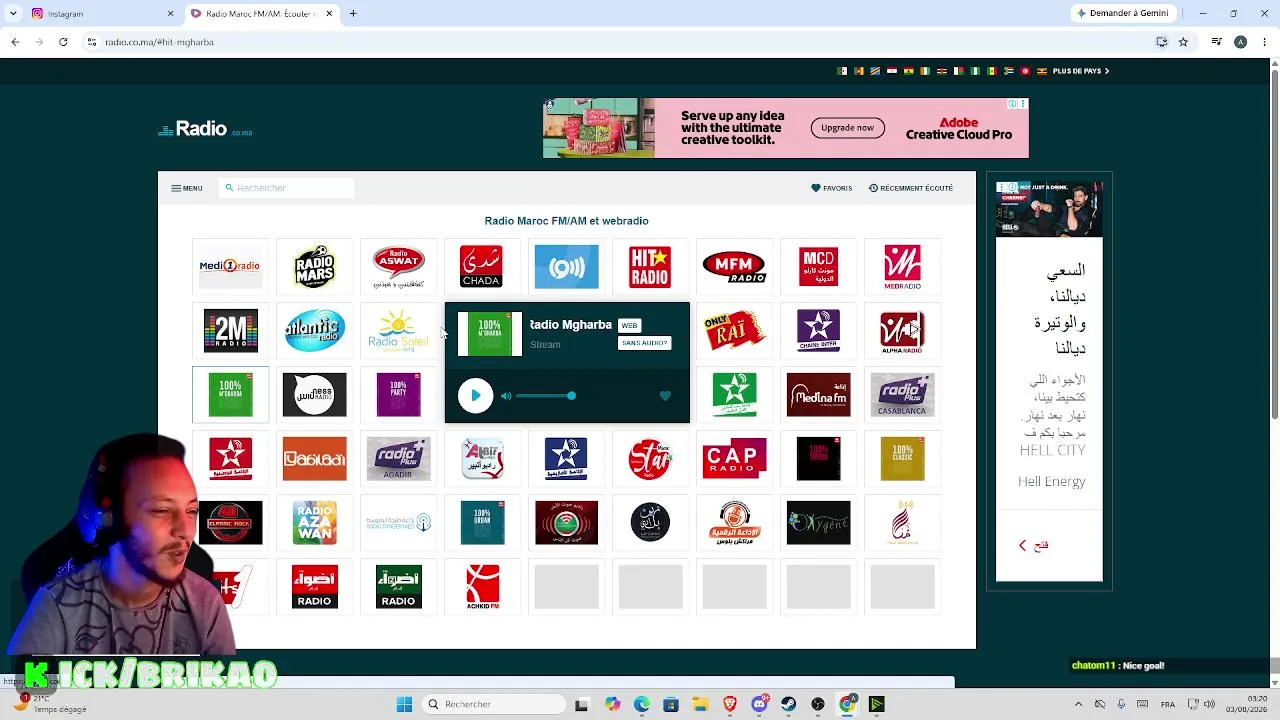Close the Instagram tab

[170, 14]
